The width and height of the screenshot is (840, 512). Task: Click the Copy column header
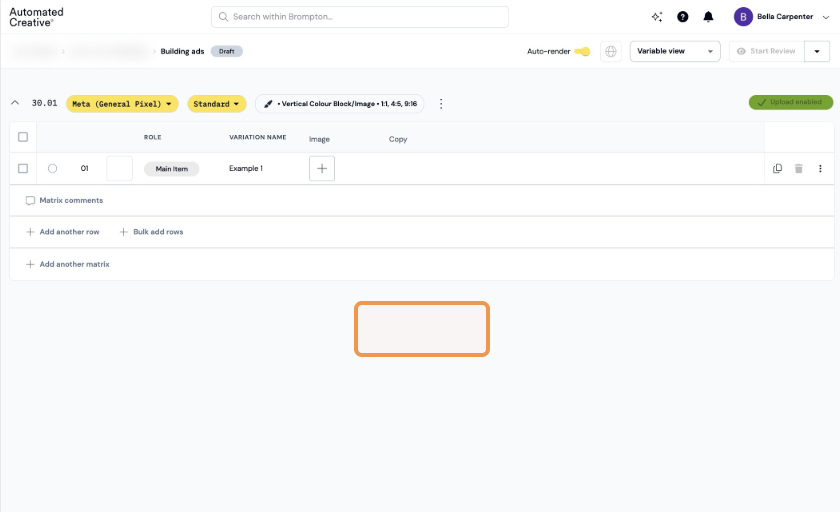click(398, 139)
